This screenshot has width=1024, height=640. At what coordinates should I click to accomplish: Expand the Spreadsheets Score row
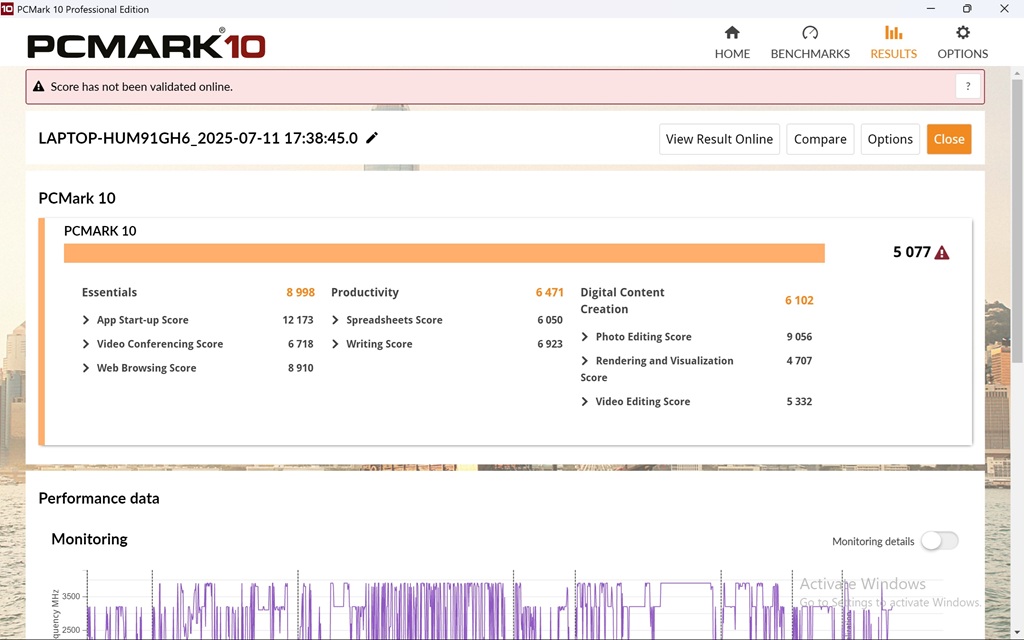[x=336, y=320]
